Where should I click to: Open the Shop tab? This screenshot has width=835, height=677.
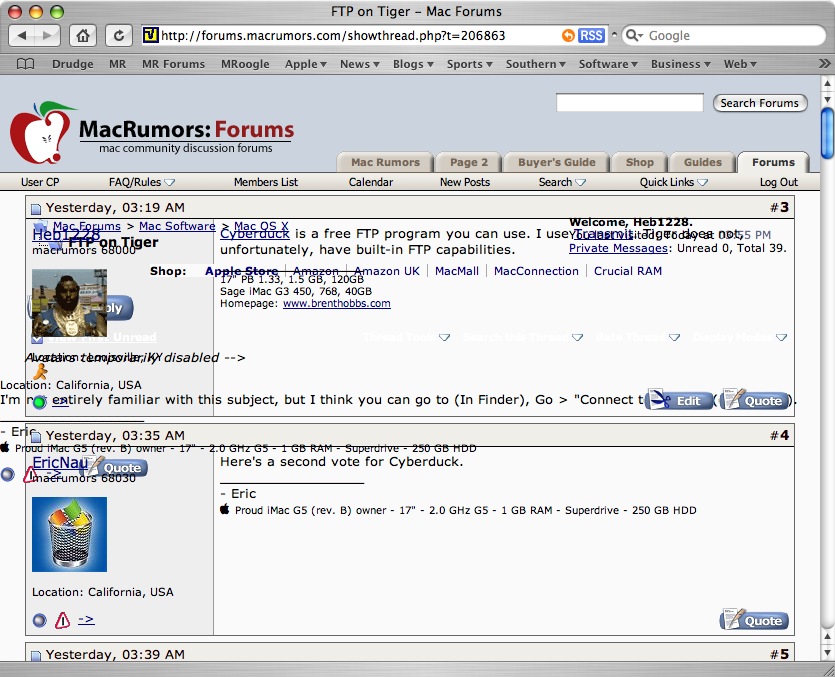[640, 162]
